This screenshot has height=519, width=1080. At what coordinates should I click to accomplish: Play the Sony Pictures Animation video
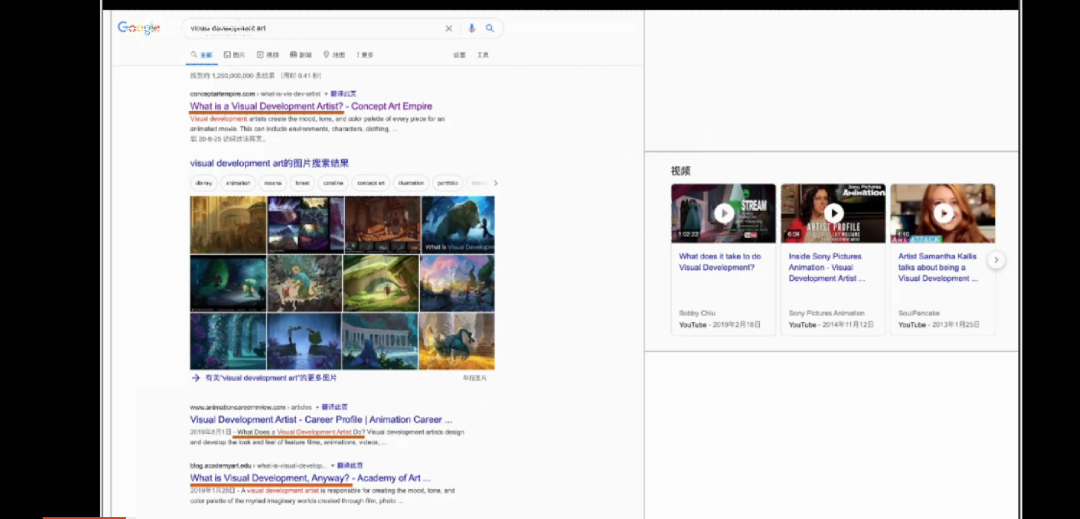(x=833, y=213)
